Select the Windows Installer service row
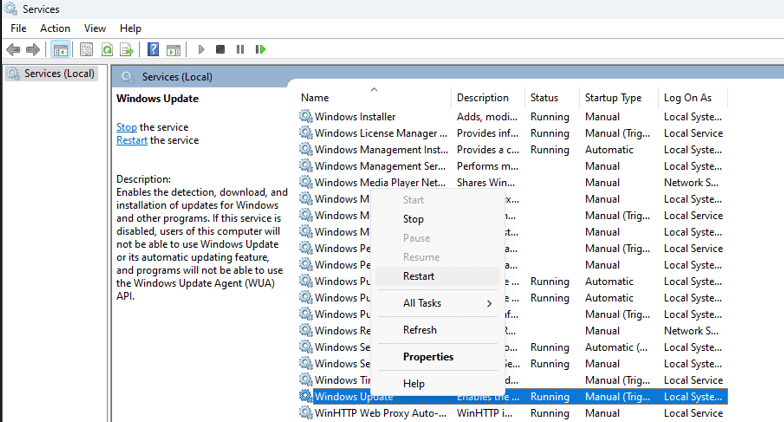Image resolution: width=784 pixels, height=422 pixels. point(512,116)
